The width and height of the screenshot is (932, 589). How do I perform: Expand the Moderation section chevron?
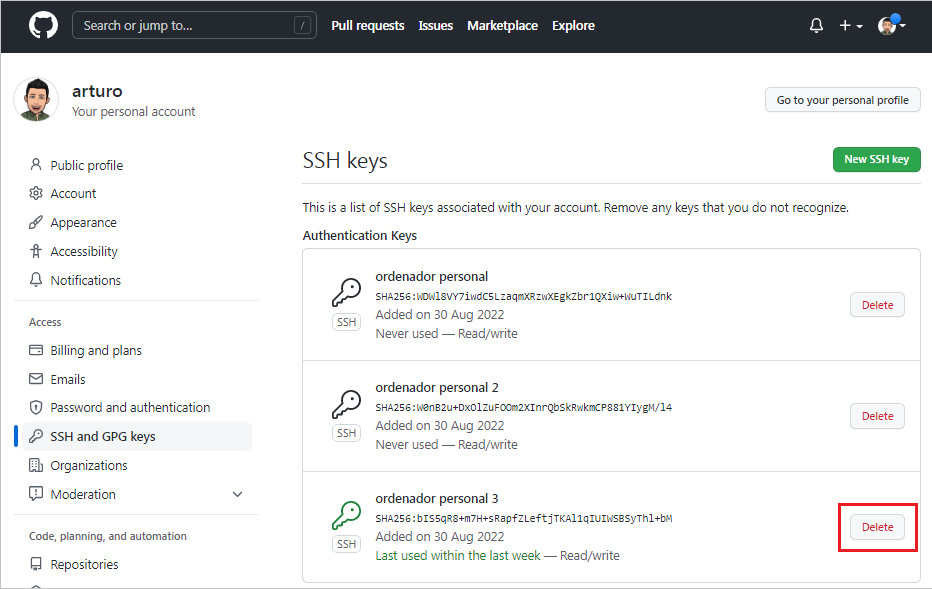pyautogui.click(x=237, y=494)
